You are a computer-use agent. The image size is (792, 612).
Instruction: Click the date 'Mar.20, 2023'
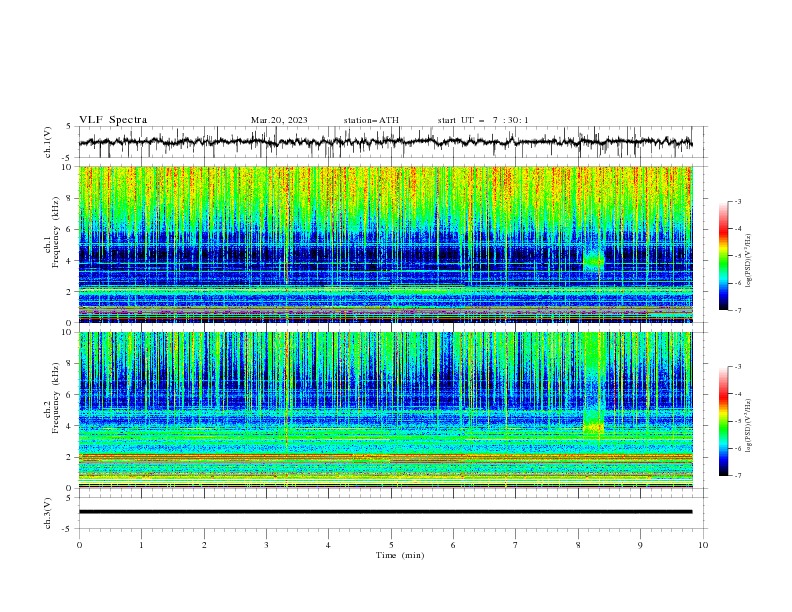pos(279,120)
